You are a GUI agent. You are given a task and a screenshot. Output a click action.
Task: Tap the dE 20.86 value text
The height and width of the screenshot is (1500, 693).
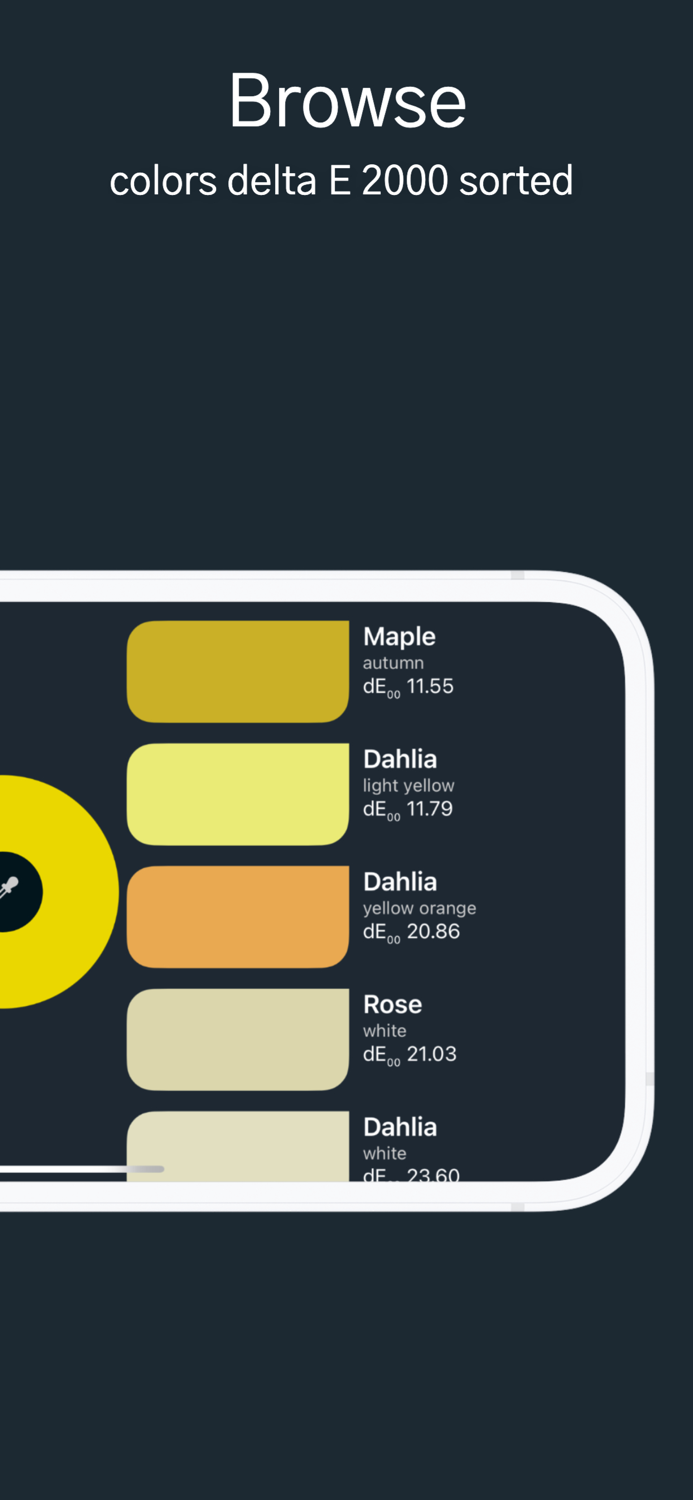pos(408,931)
